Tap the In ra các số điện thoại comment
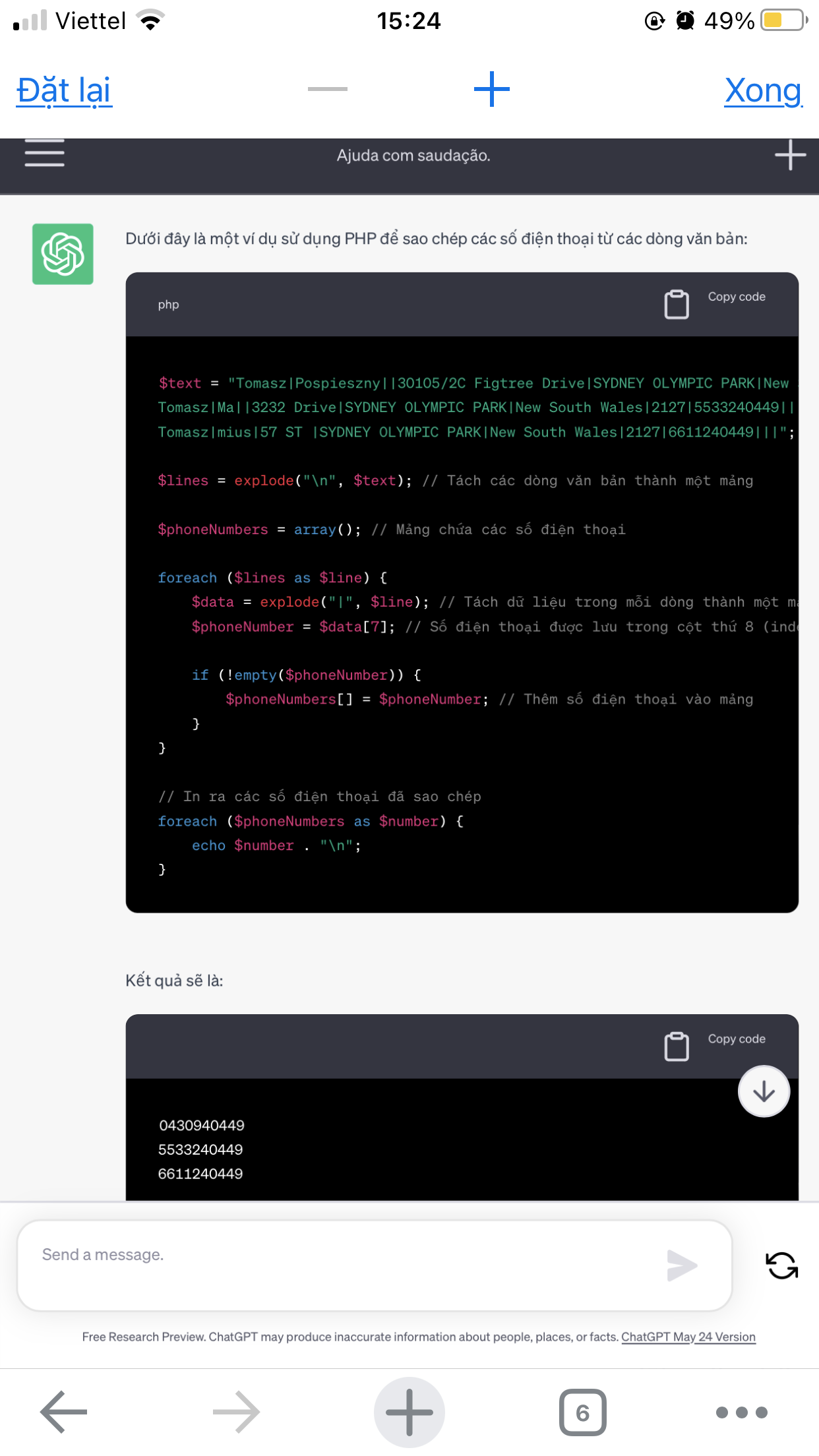 click(319, 797)
